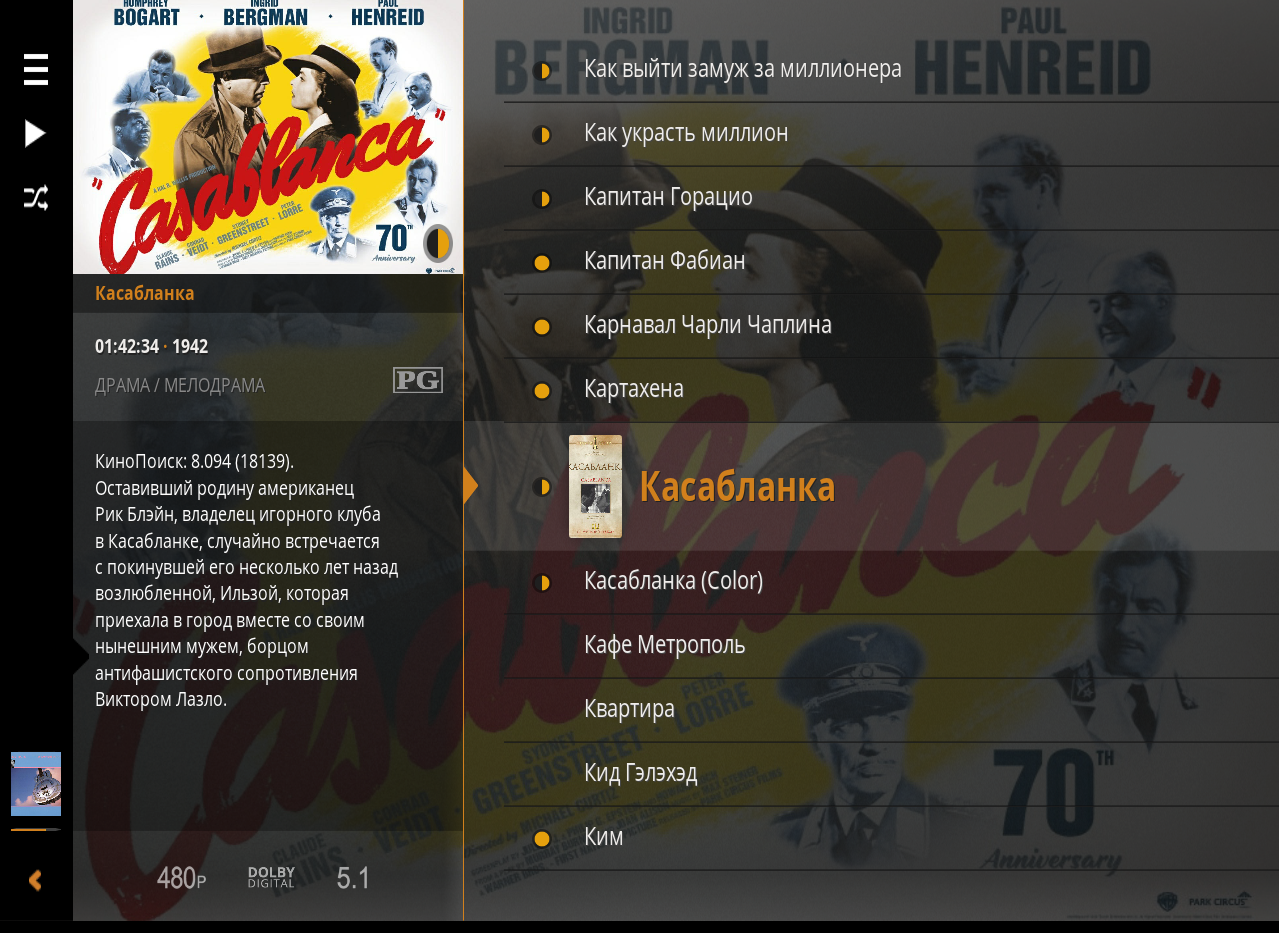This screenshot has width=1279, height=933.
Task: Select Как выйти замуж за миллионера
Action: [743, 69]
